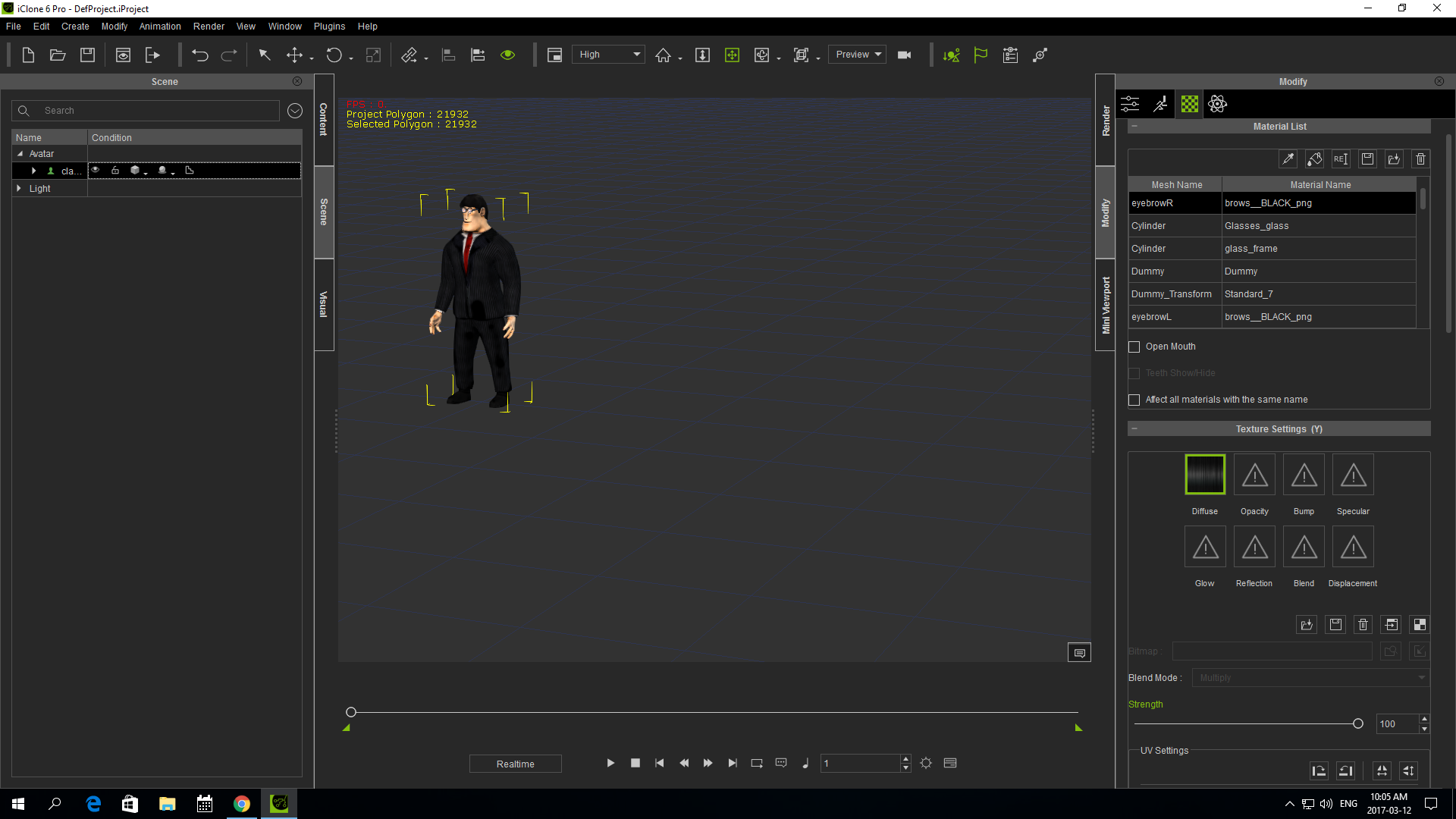Click the Undo button
The width and height of the screenshot is (1456, 819).
tap(200, 55)
